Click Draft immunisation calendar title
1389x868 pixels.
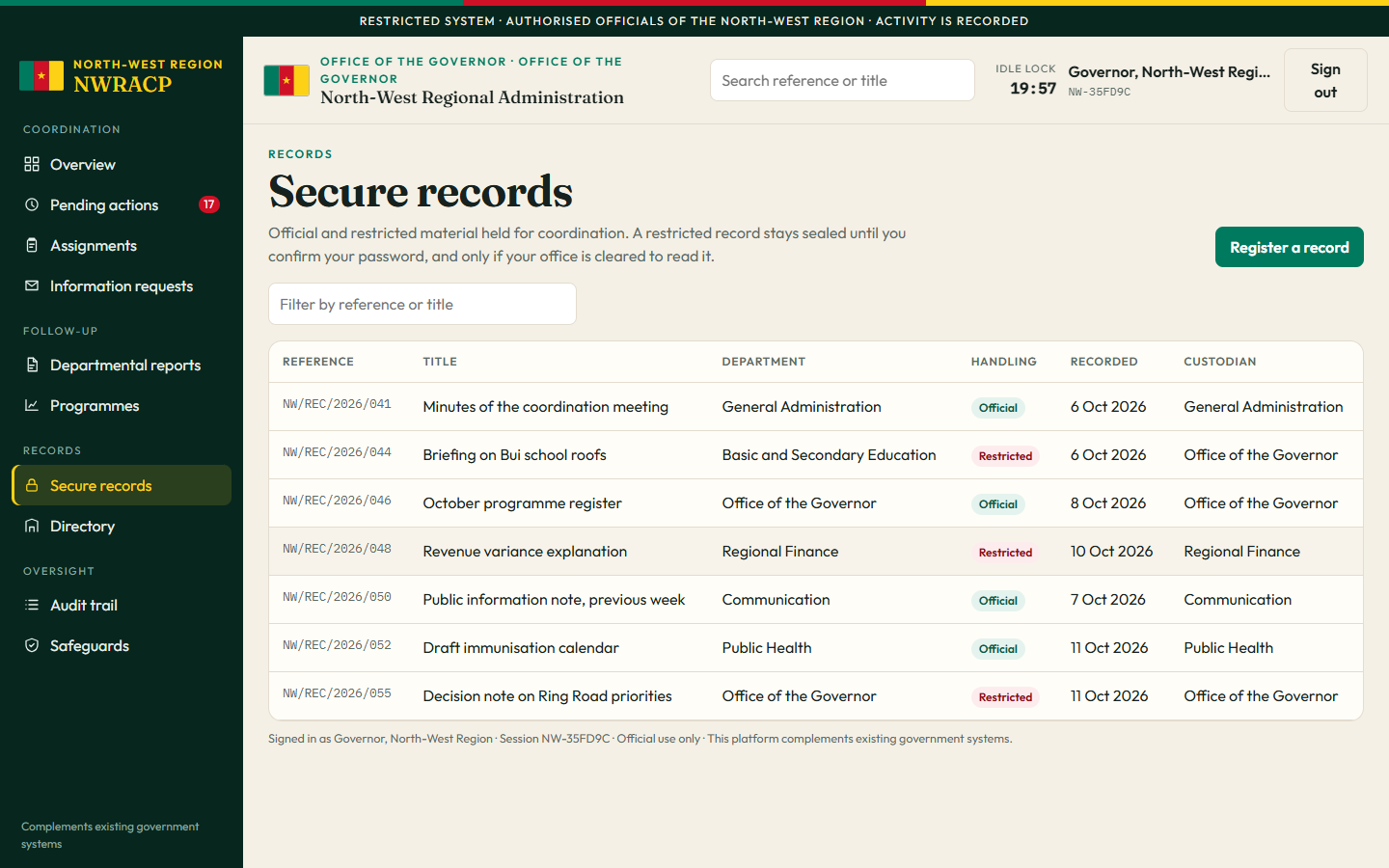click(x=521, y=648)
